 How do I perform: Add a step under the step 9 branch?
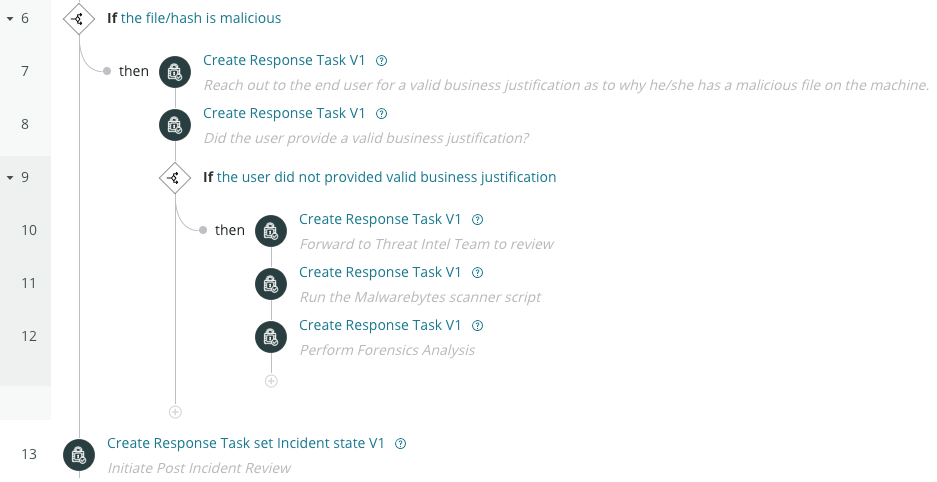point(175,412)
